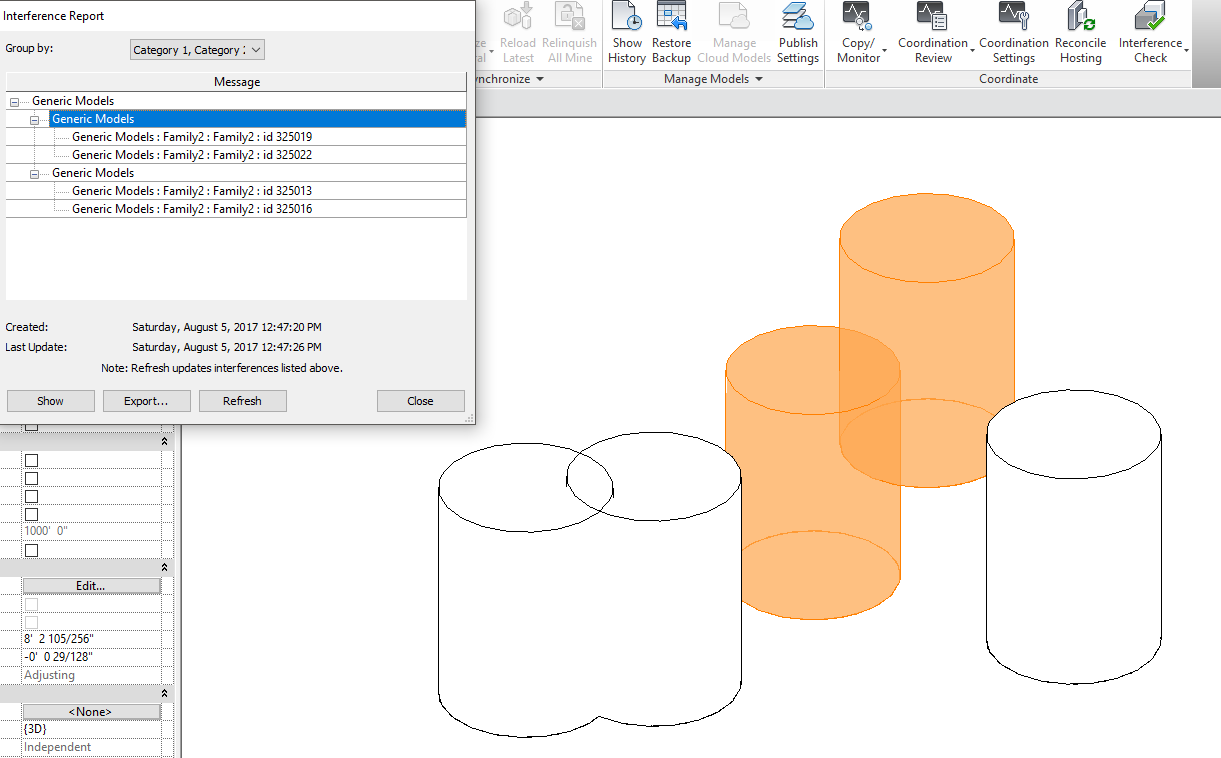1221x758 pixels.
Task: Open the Copy/Monitor dropdown arrow
Action: click(885, 50)
